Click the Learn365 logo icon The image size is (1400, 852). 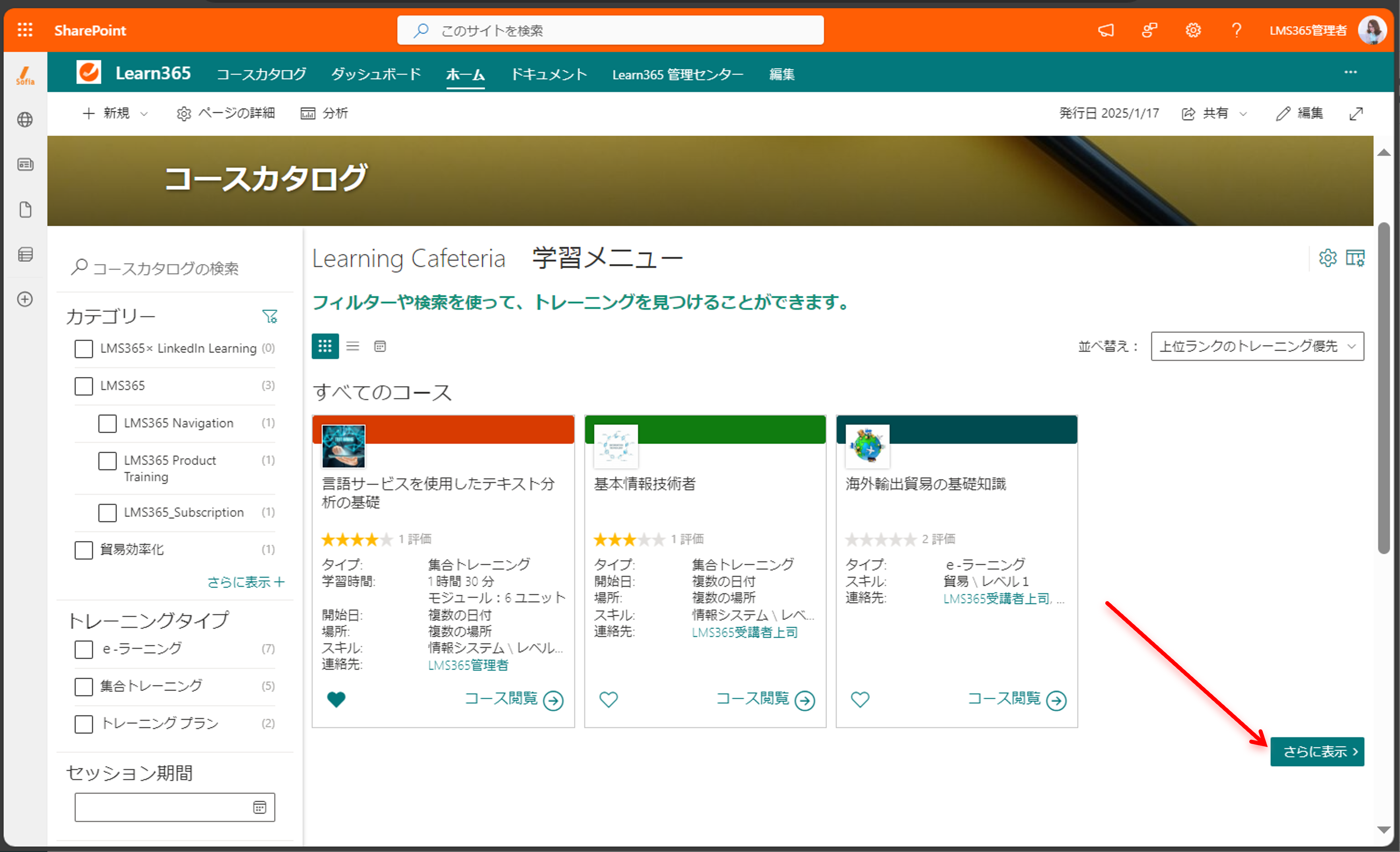click(x=89, y=73)
